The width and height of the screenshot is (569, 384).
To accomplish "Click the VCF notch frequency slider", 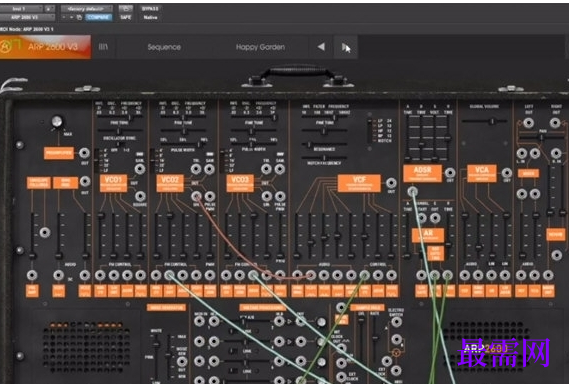I will (x=324, y=158).
